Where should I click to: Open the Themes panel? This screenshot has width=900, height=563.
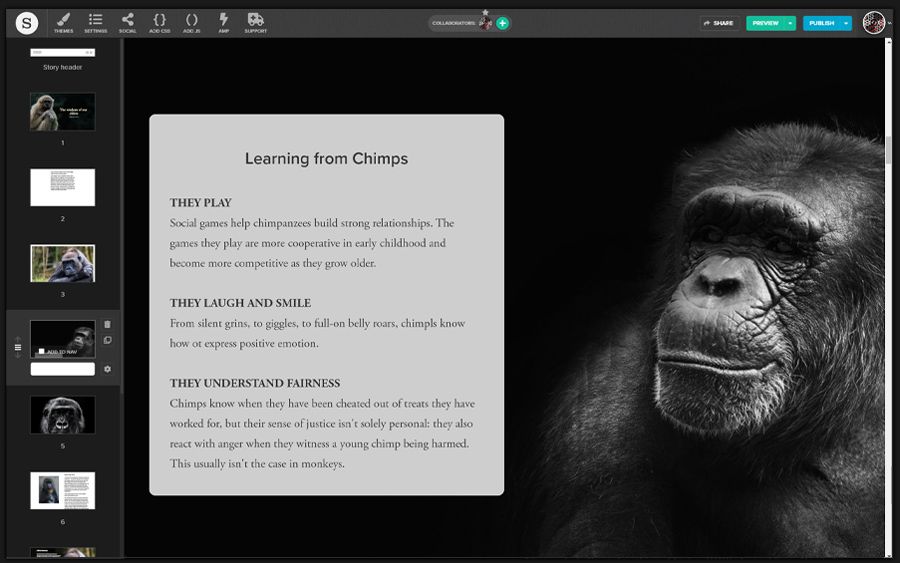coord(63,22)
